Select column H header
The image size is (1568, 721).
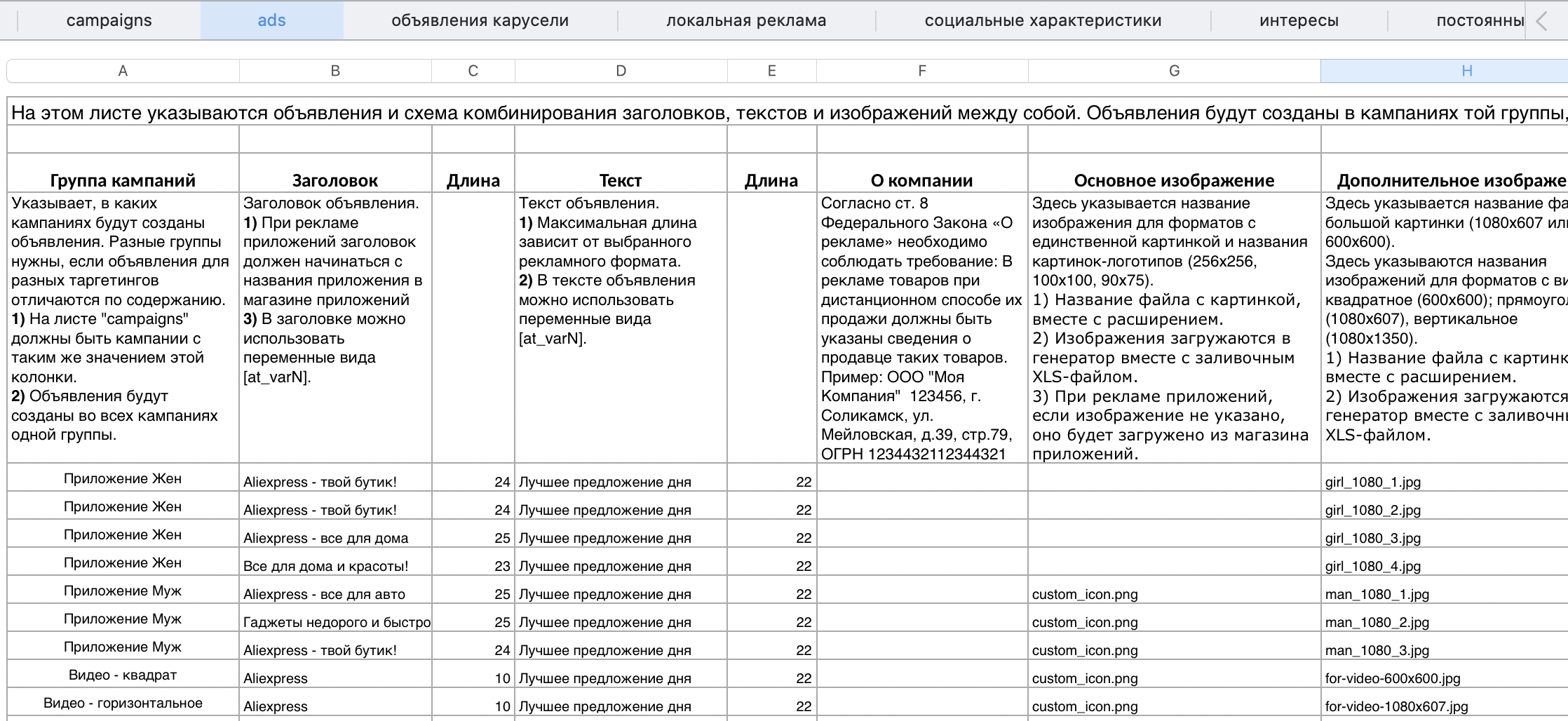pyautogui.click(x=1445, y=71)
